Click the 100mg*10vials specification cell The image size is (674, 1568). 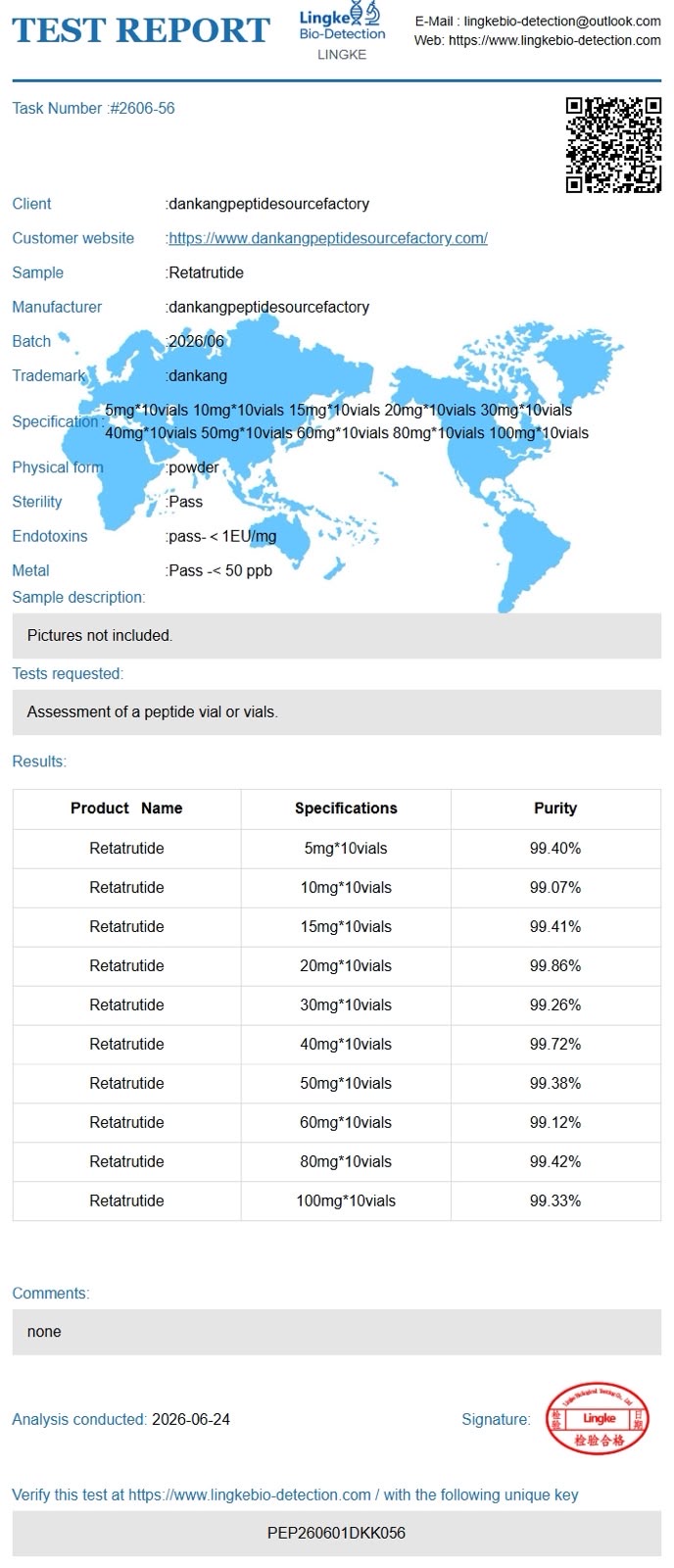[x=346, y=1200]
